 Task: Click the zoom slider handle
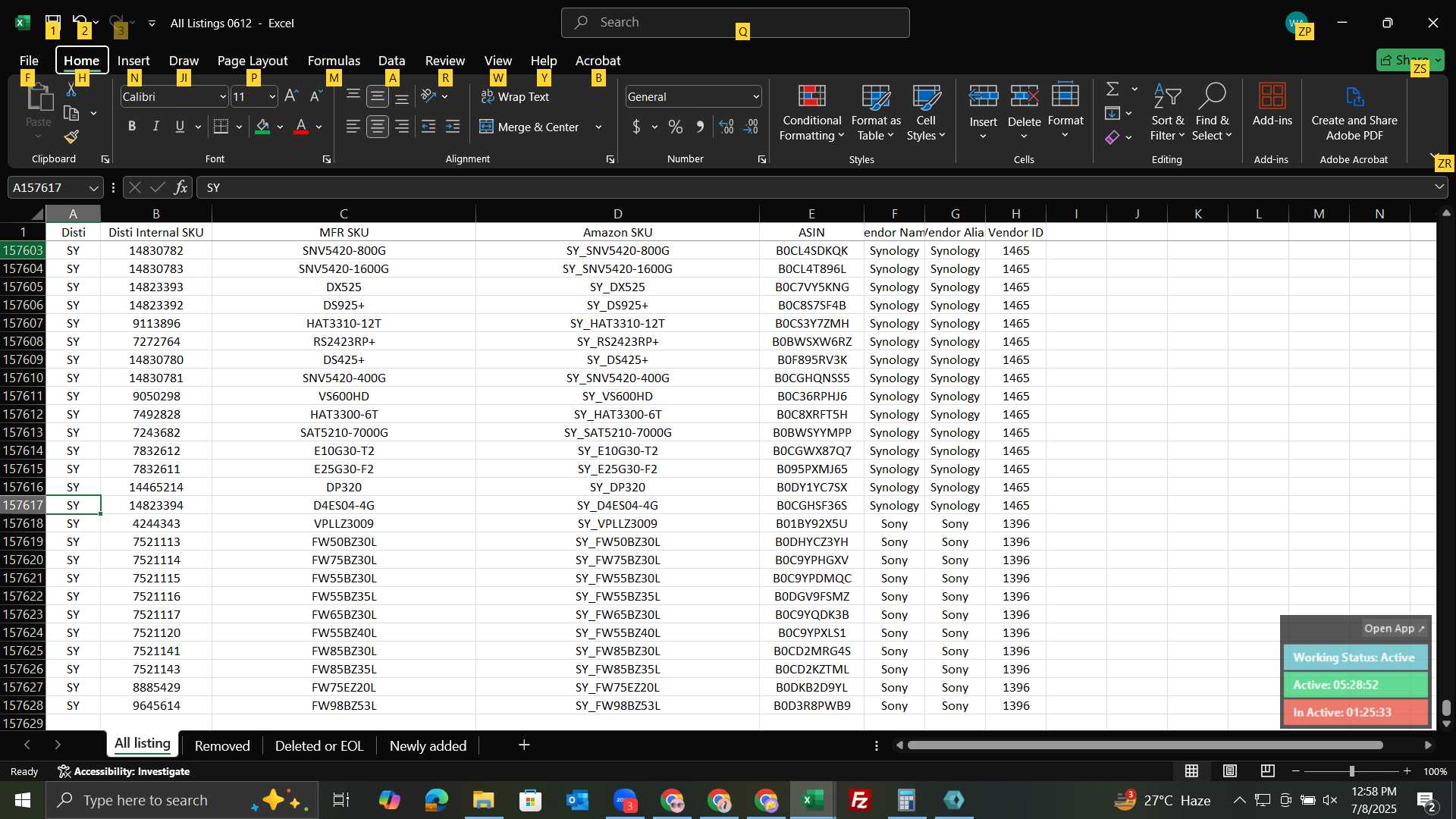[1351, 771]
